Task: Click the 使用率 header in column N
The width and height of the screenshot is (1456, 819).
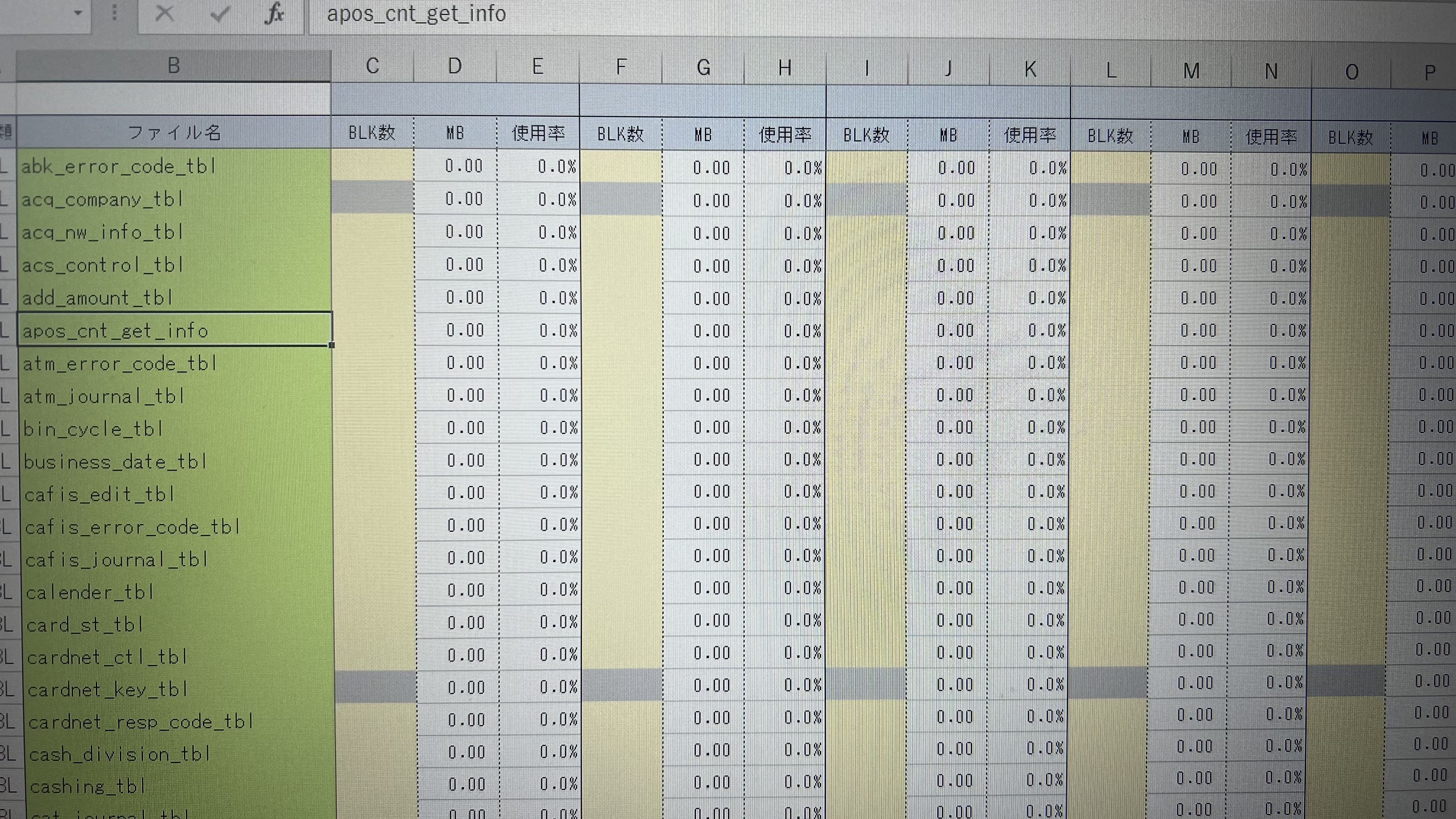Action: point(1271,137)
